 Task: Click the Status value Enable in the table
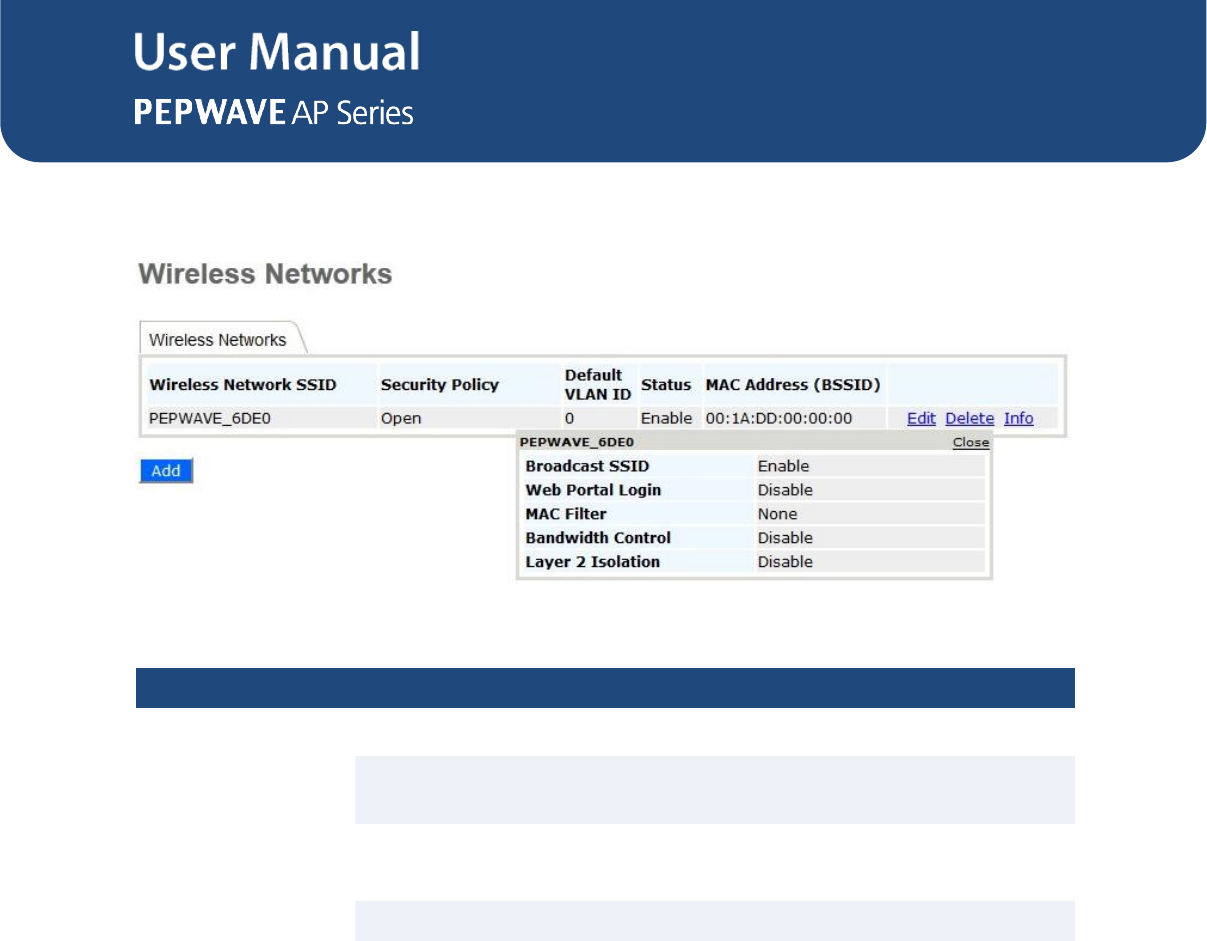tap(666, 418)
